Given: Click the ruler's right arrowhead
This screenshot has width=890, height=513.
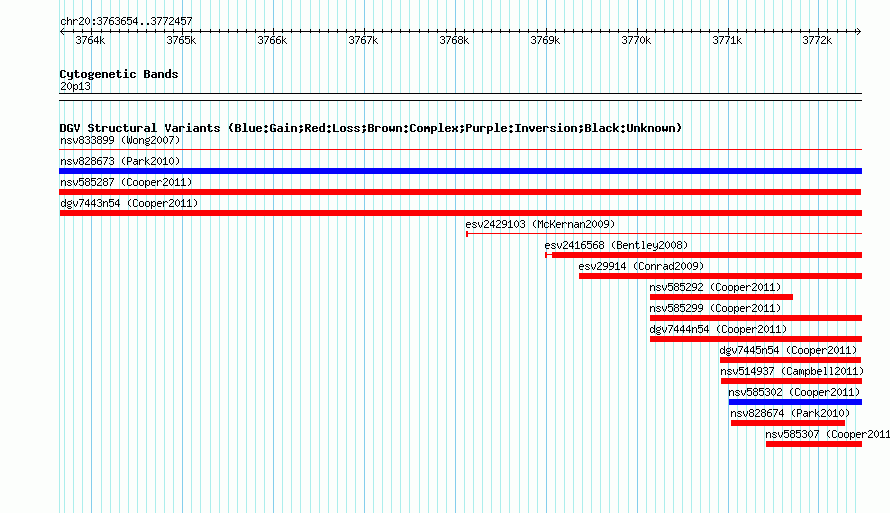Looking at the screenshot, I should [x=859, y=31].
